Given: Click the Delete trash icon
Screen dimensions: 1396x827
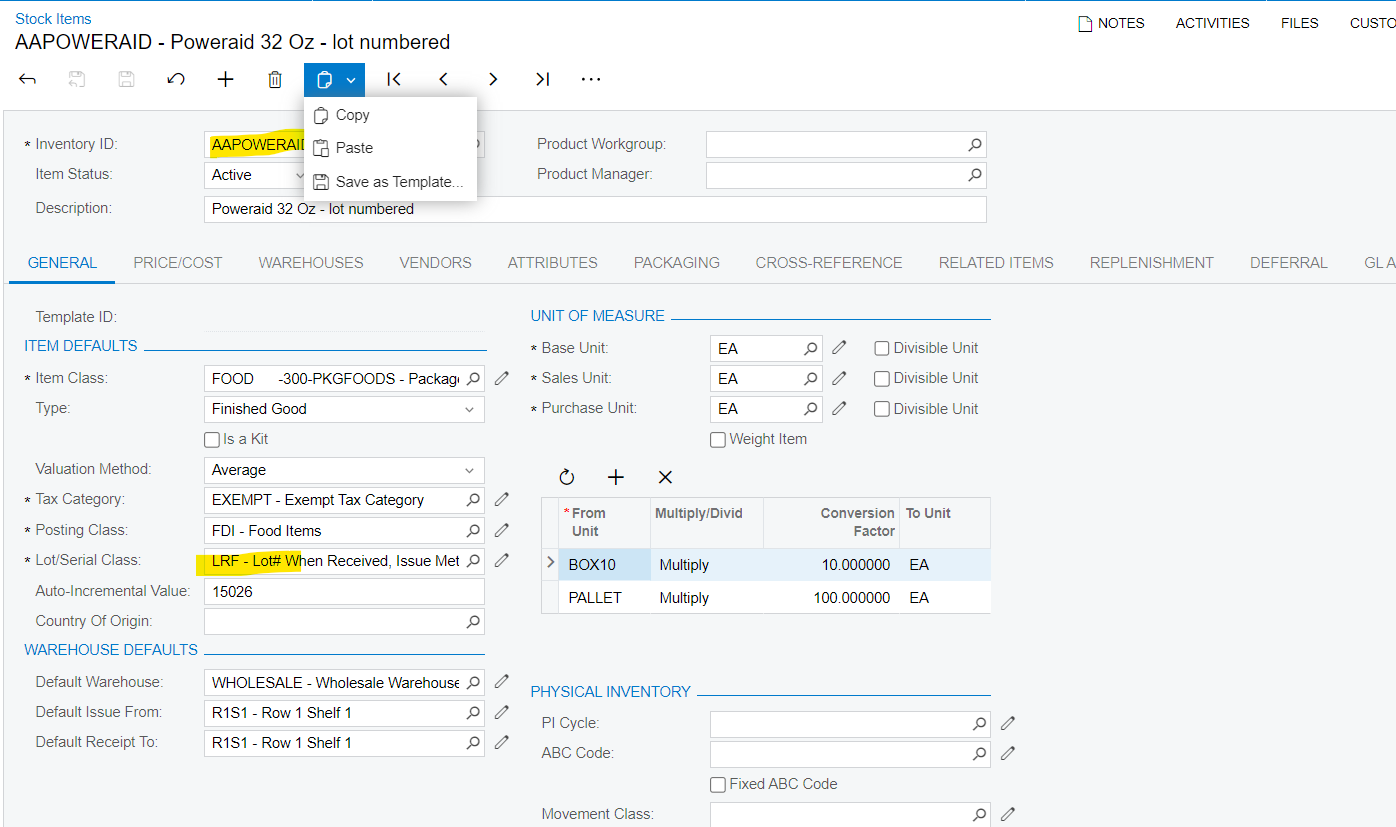Looking at the screenshot, I should [275, 79].
